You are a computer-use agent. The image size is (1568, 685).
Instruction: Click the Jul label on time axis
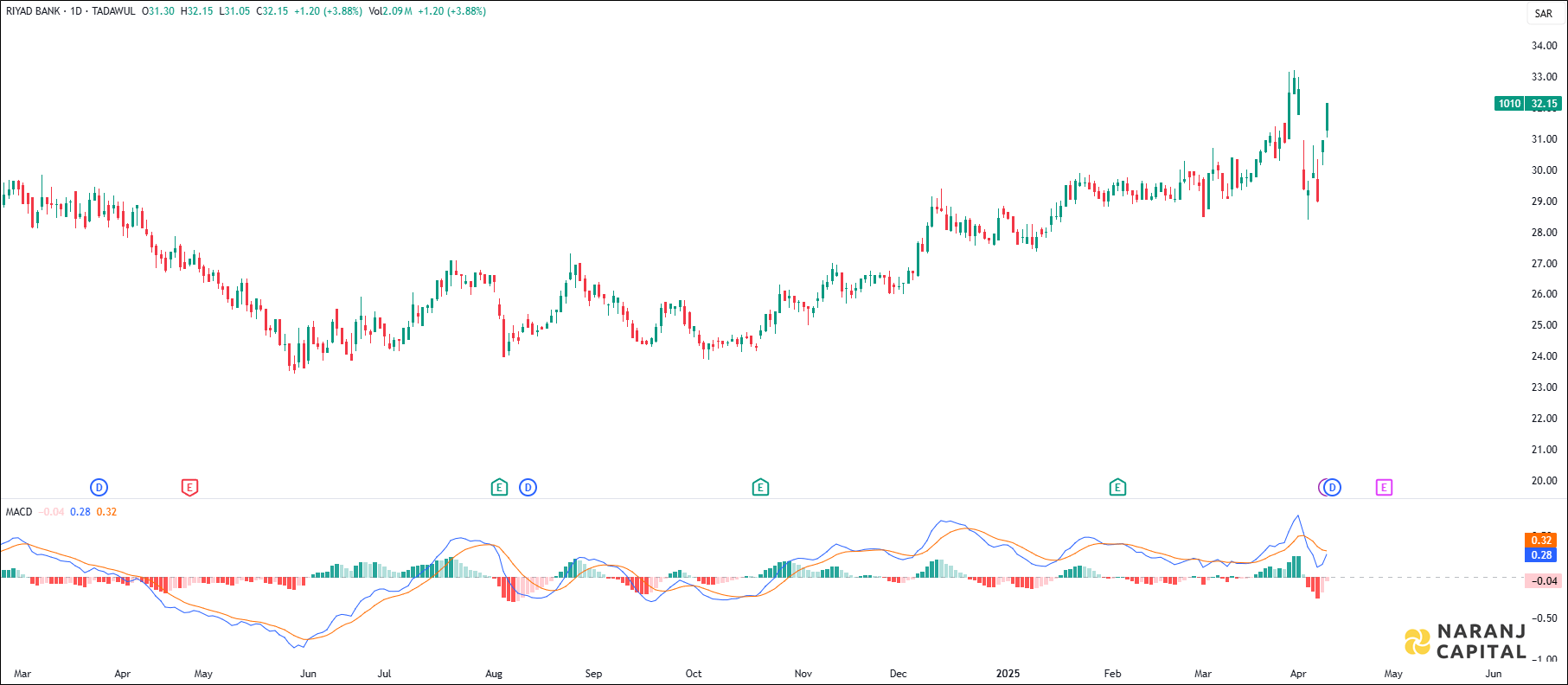(385, 674)
